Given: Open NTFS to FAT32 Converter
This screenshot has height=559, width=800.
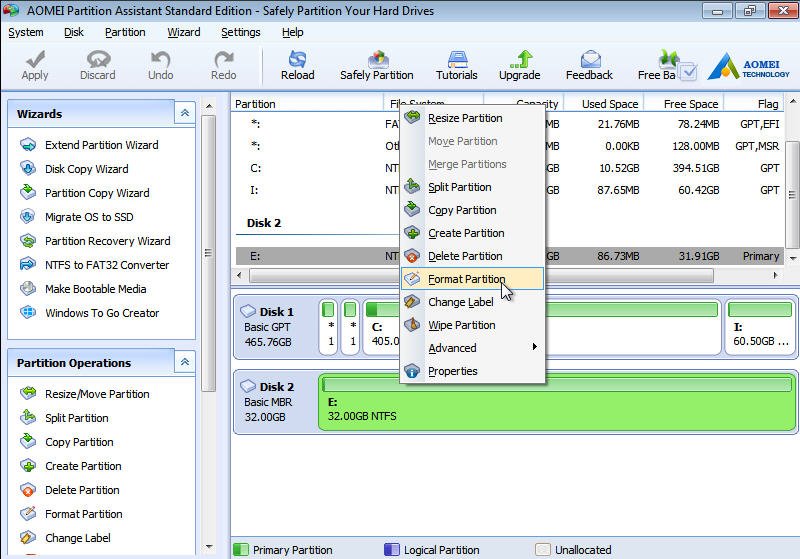Looking at the screenshot, I should pyautogui.click(x=107, y=265).
